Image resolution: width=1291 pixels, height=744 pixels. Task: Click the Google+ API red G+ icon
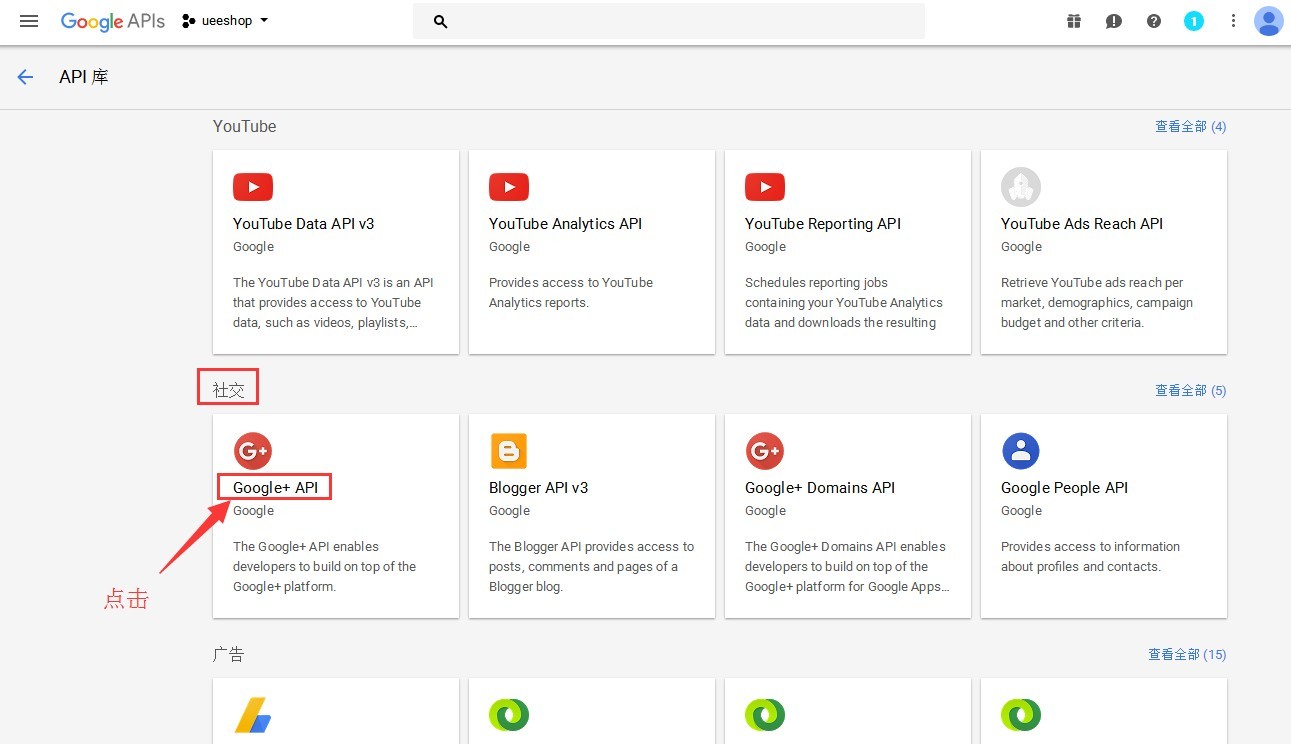[x=253, y=451]
